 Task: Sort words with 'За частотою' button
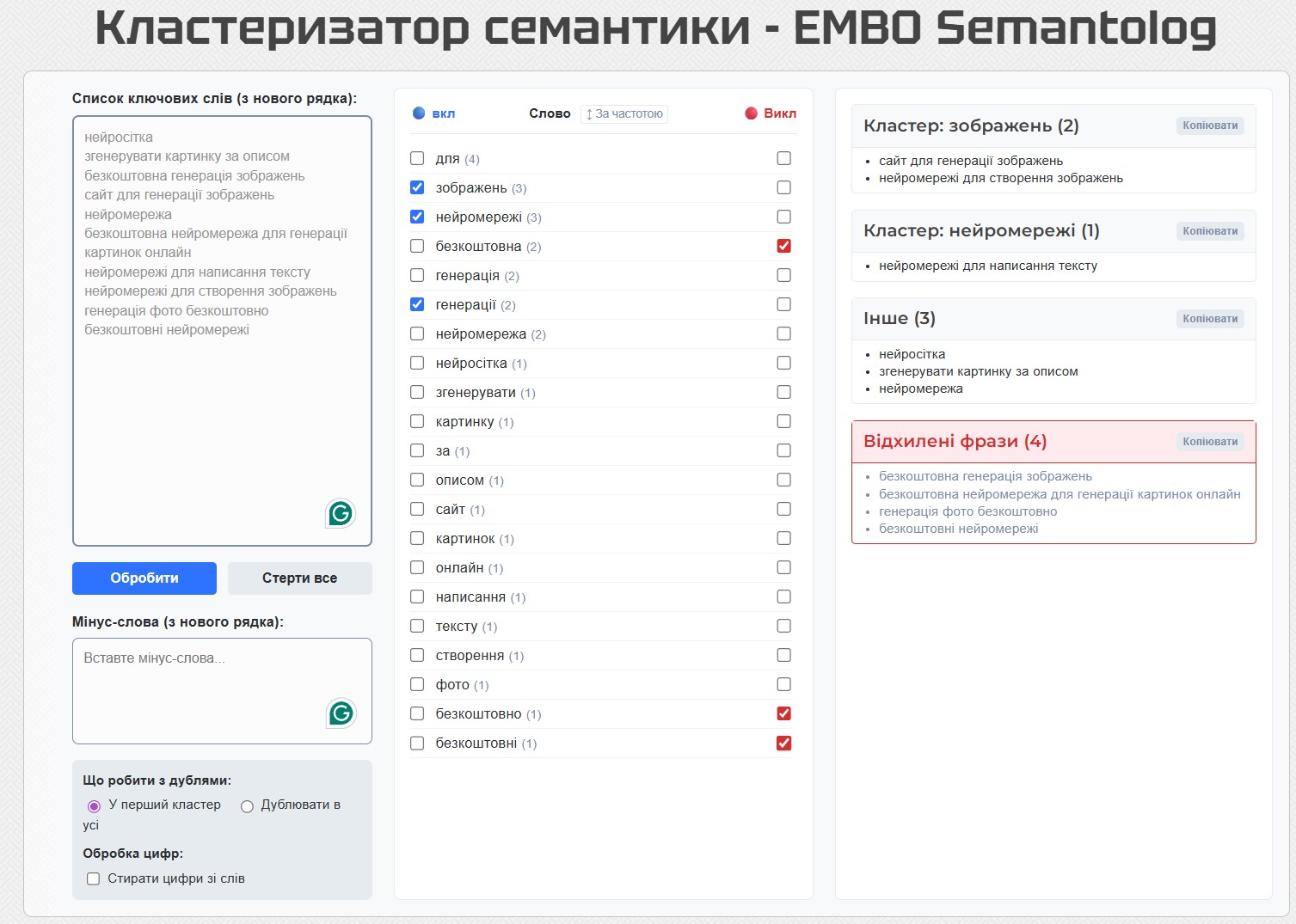point(624,113)
